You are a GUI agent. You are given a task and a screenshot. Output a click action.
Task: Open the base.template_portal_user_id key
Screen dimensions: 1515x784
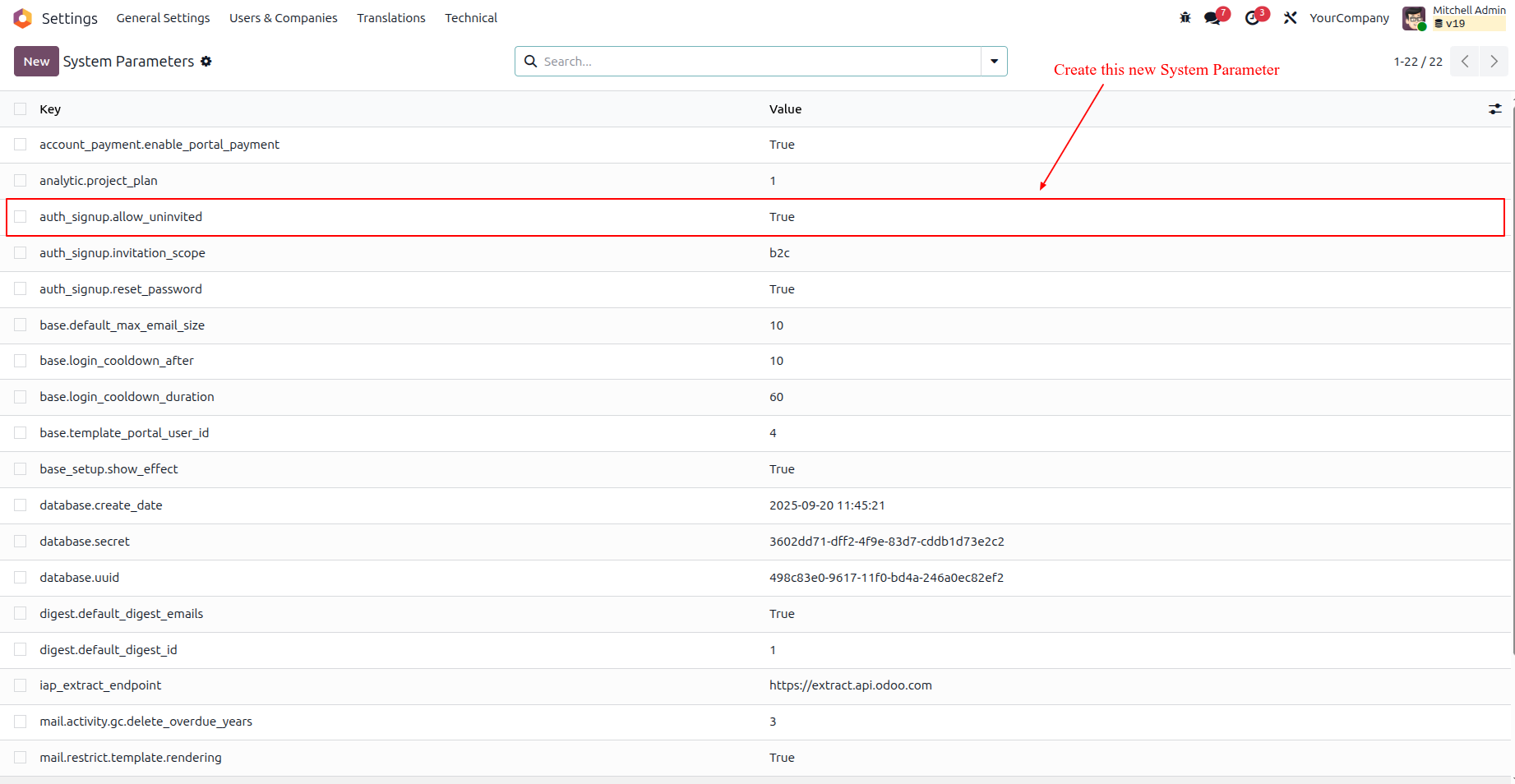[124, 433]
